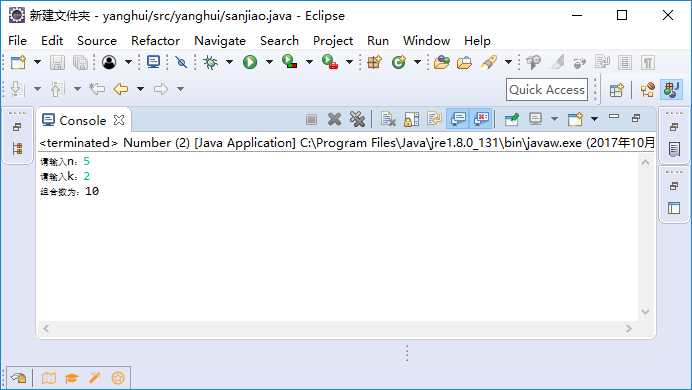The width and height of the screenshot is (692, 390).
Task: Click the Save icon in toolbar
Action: (57, 62)
